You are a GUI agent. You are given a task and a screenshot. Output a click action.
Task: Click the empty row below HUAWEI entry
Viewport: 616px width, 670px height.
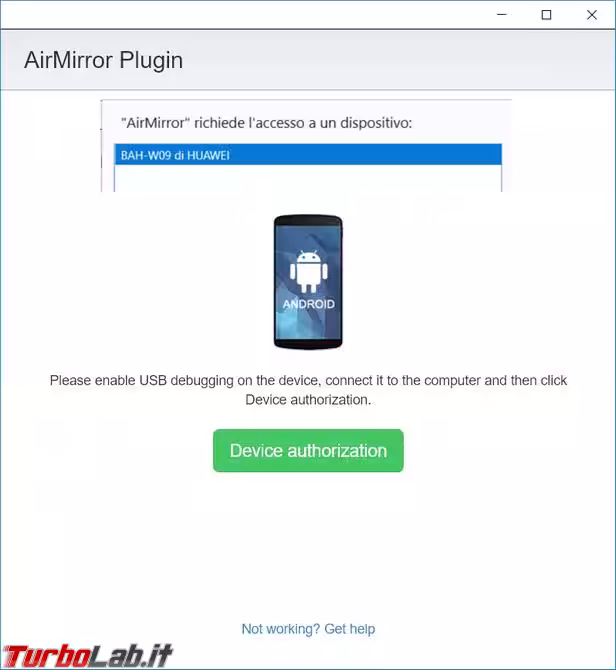click(308, 178)
